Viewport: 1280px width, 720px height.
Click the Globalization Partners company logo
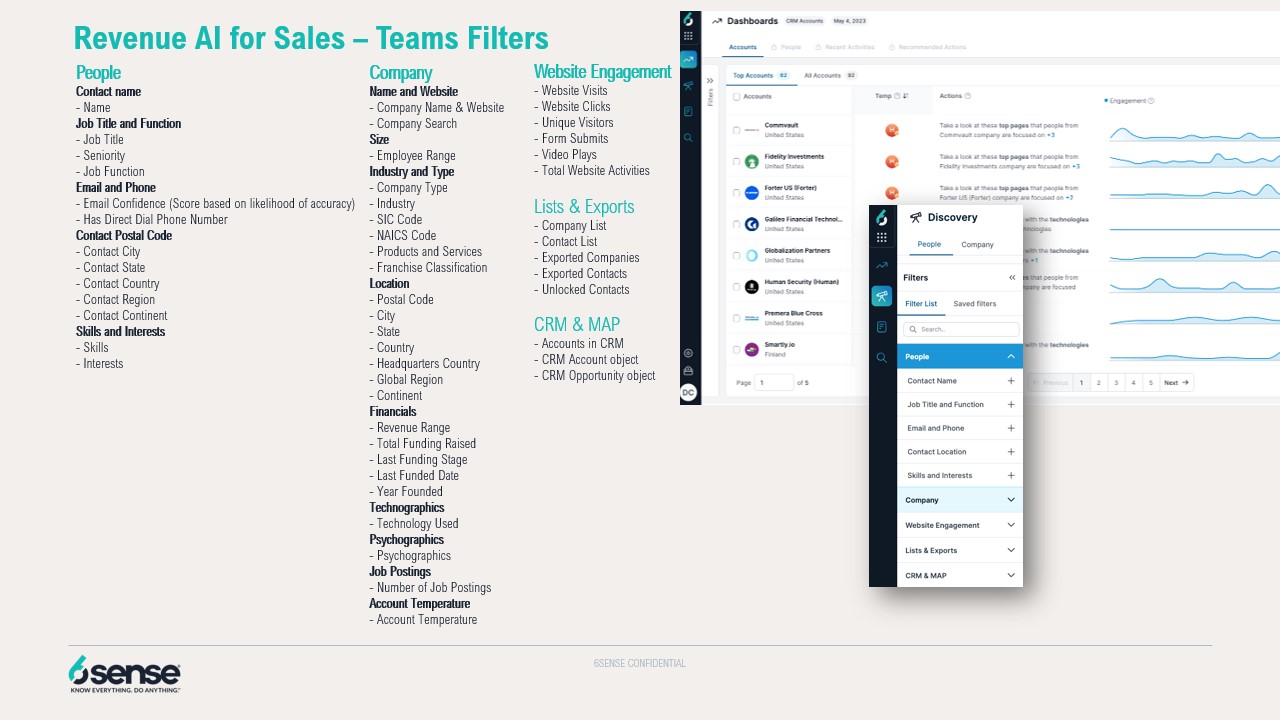pyautogui.click(x=752, y=255)
